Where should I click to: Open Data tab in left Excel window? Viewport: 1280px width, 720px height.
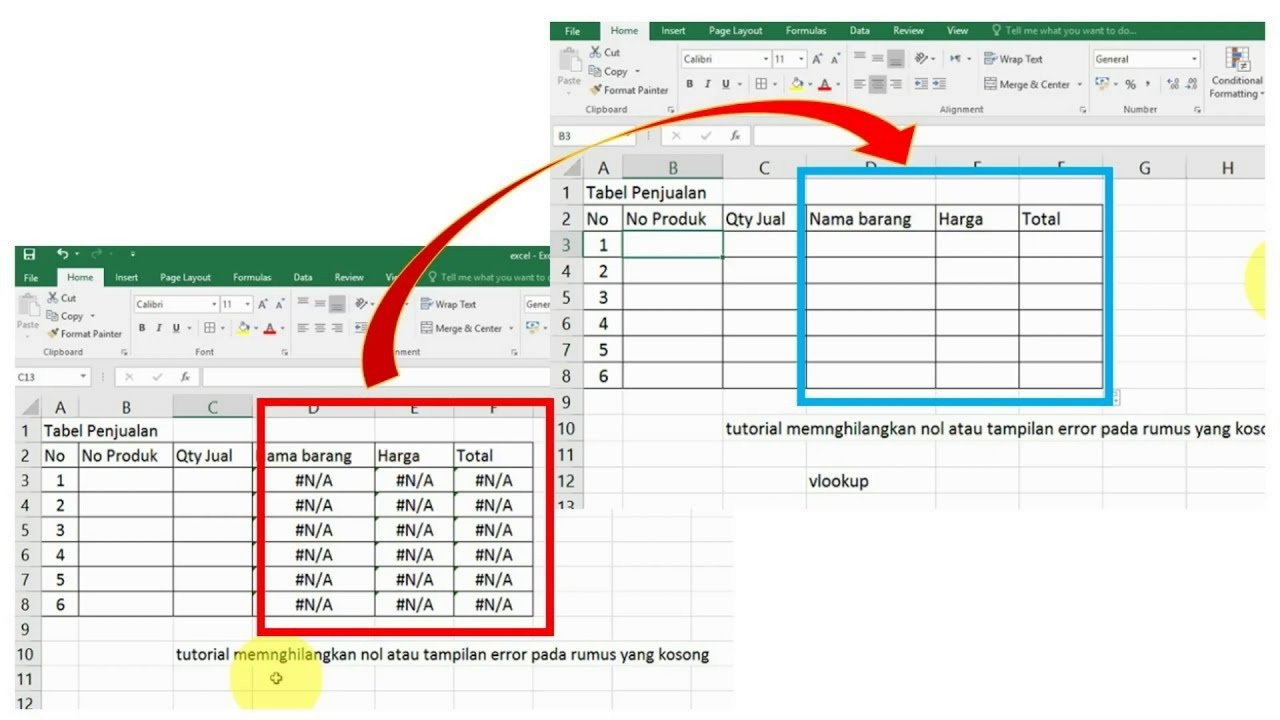[x=303, y=278]
